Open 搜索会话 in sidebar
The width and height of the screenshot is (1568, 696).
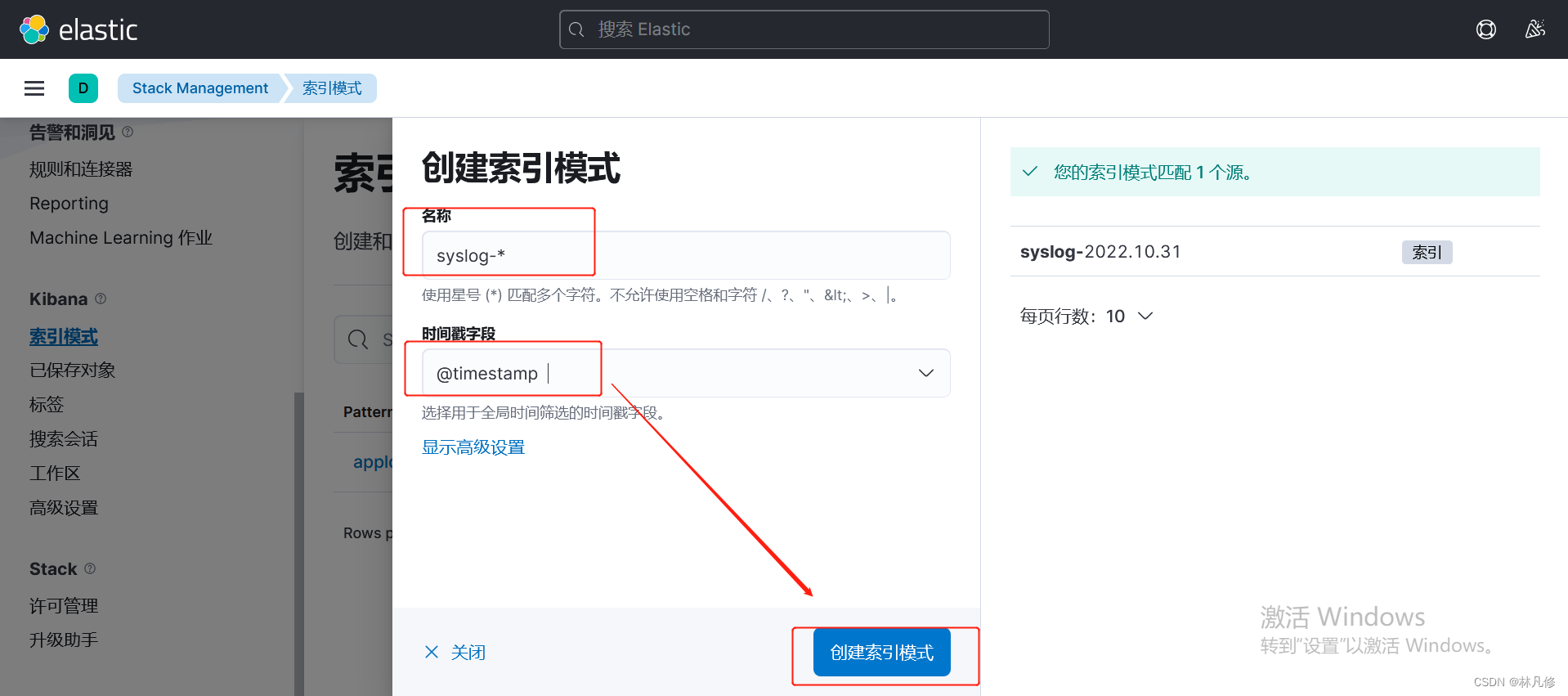click(x=64, y=439)
